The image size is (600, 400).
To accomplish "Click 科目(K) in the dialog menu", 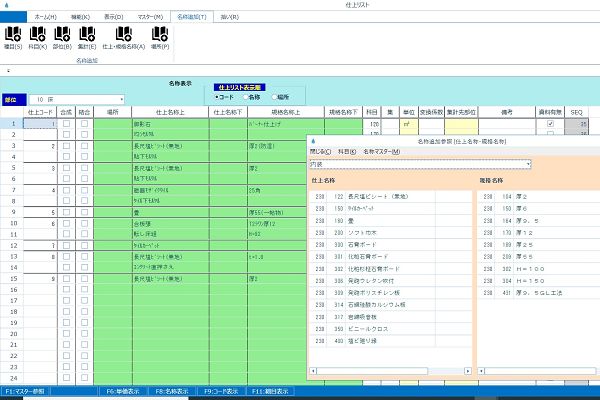I will (347, 152).
